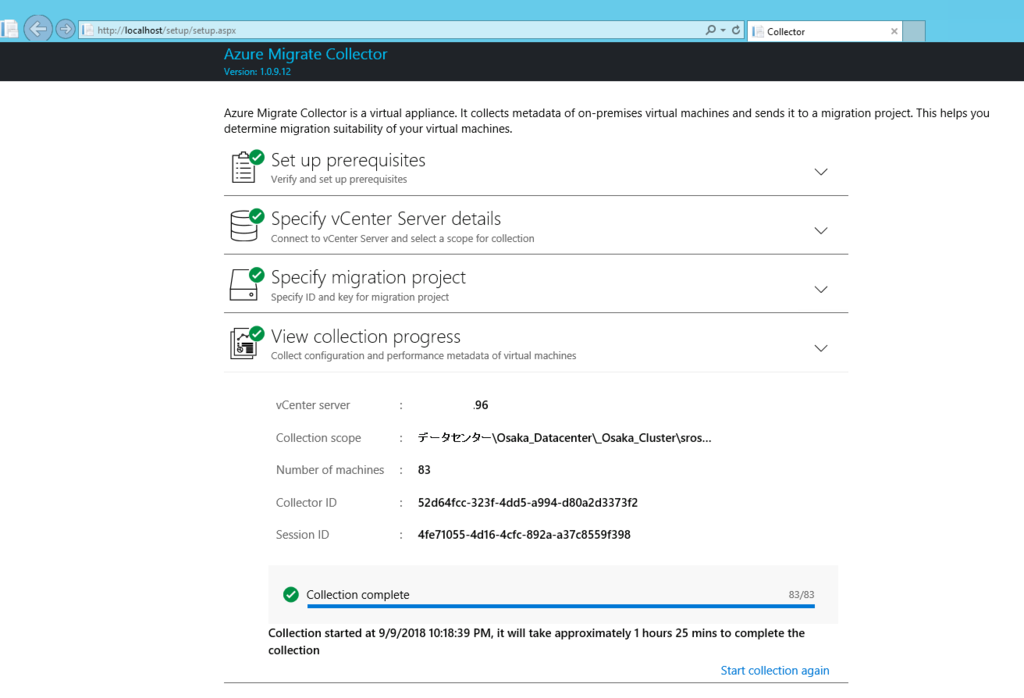Refresh the page with the reload icon
This screenshot has width=1024, height=698.
pos(736,30)
